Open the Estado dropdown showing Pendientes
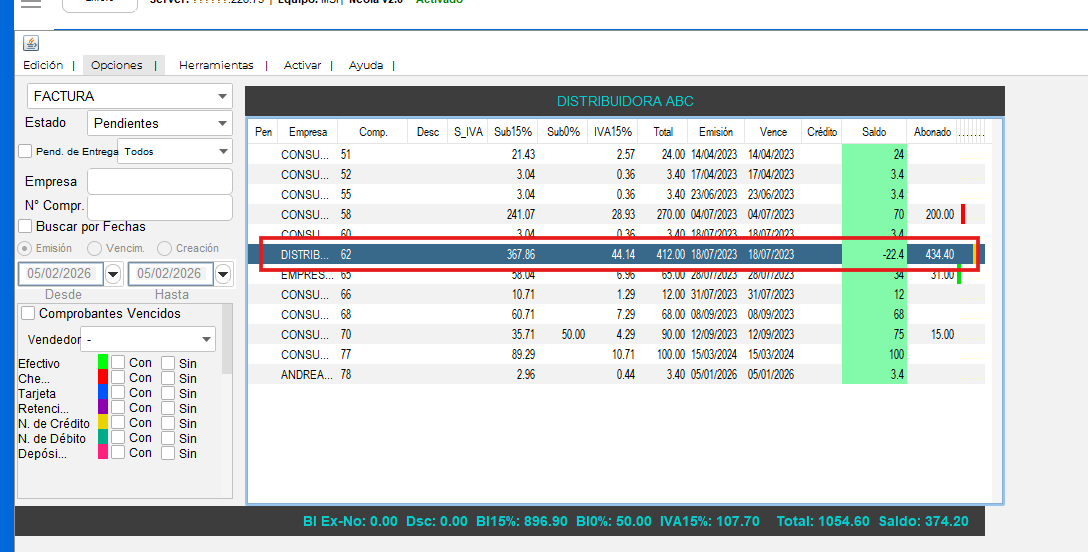Screen dimensions: 1088x552 click(221, 124)
